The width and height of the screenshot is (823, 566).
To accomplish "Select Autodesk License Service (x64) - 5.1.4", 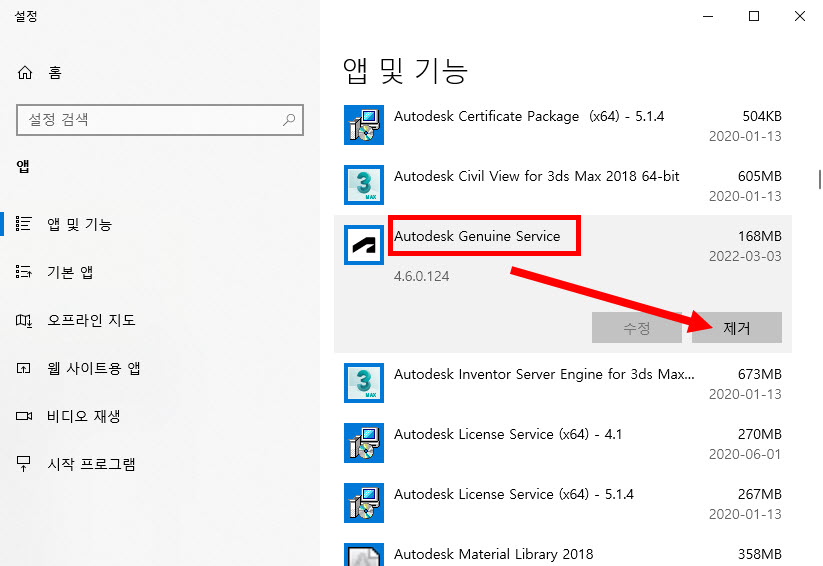I will point(513,494).
